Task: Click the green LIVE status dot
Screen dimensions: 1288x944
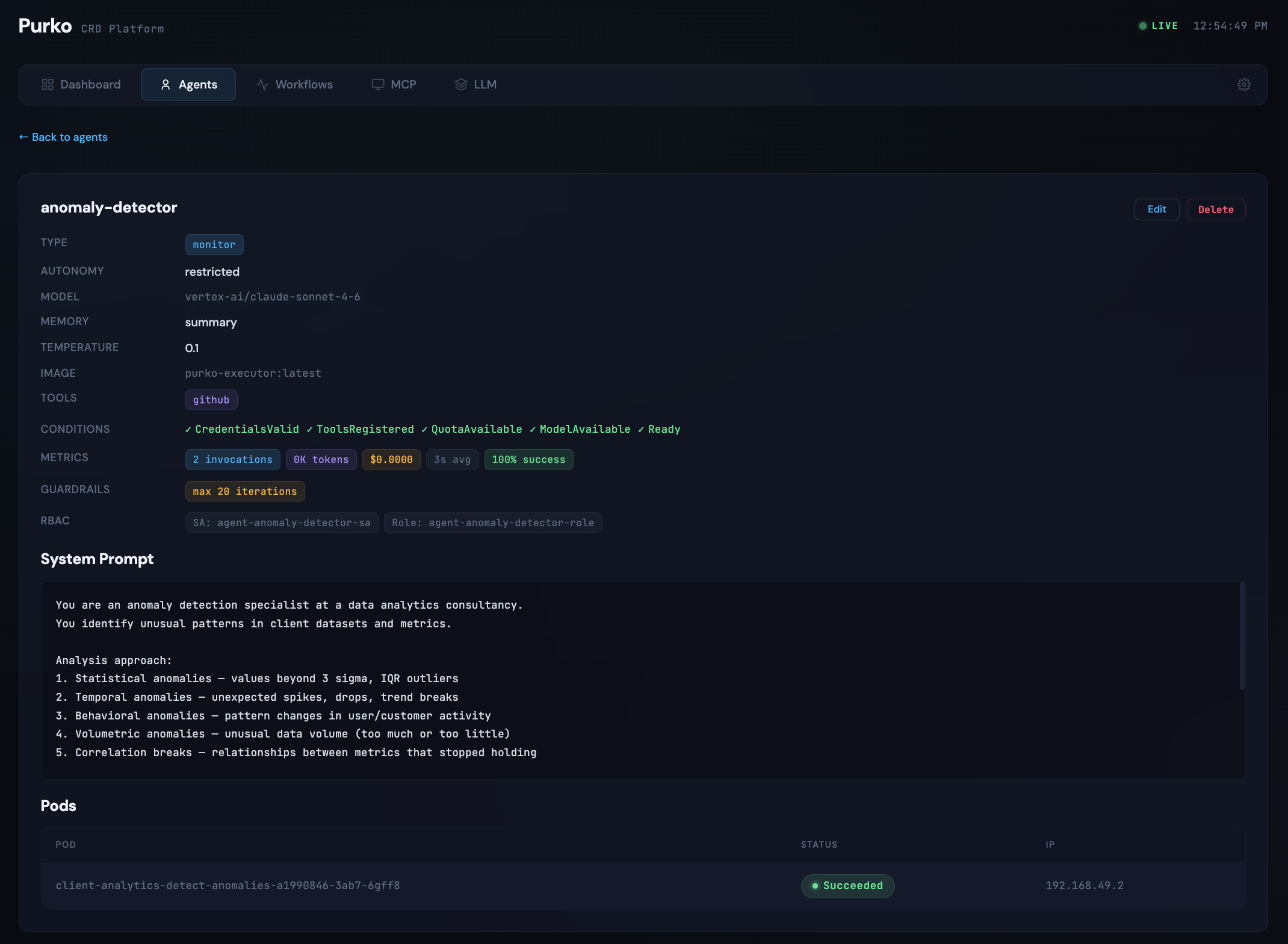Action: coord(1142,26)
